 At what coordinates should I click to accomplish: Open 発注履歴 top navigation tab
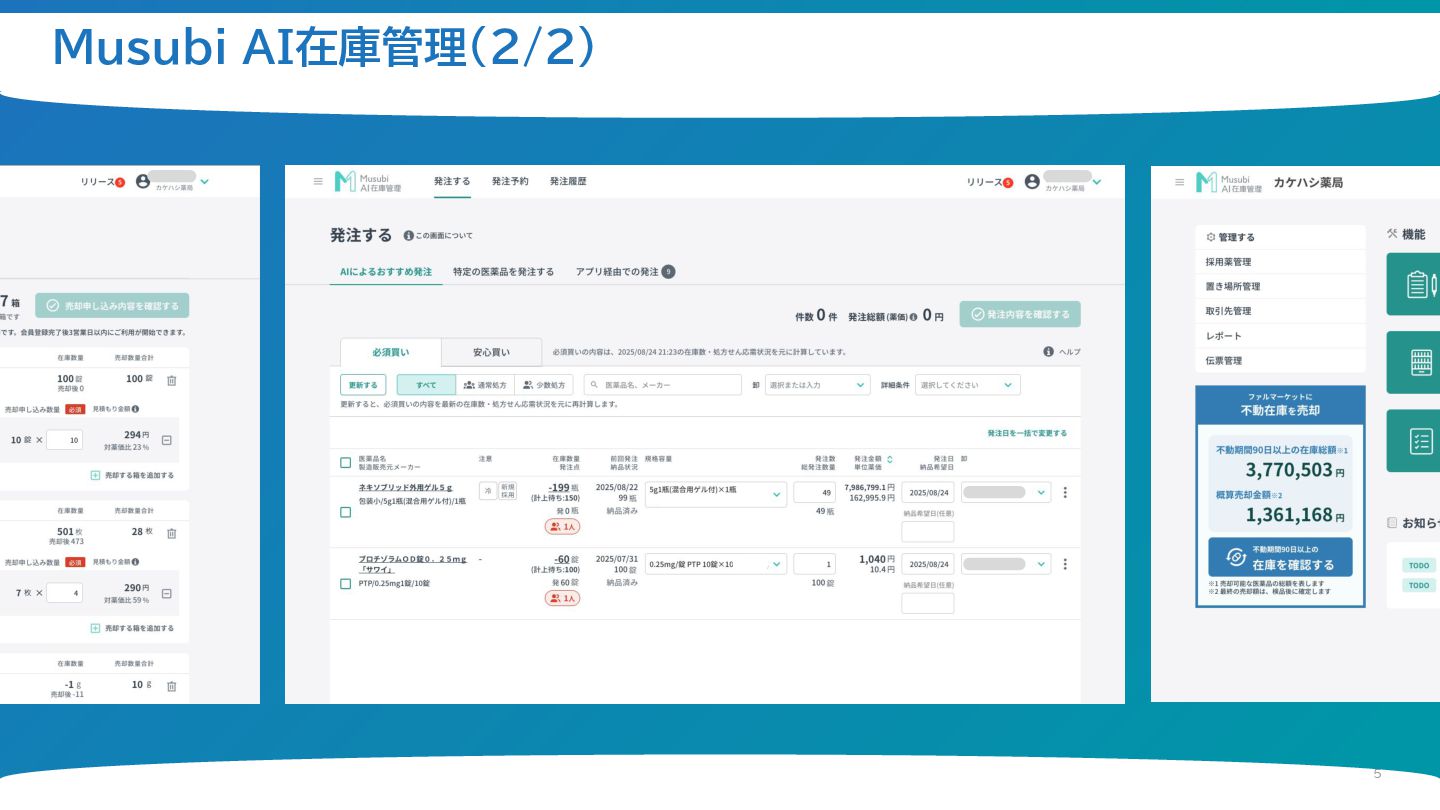pos(568,182)
